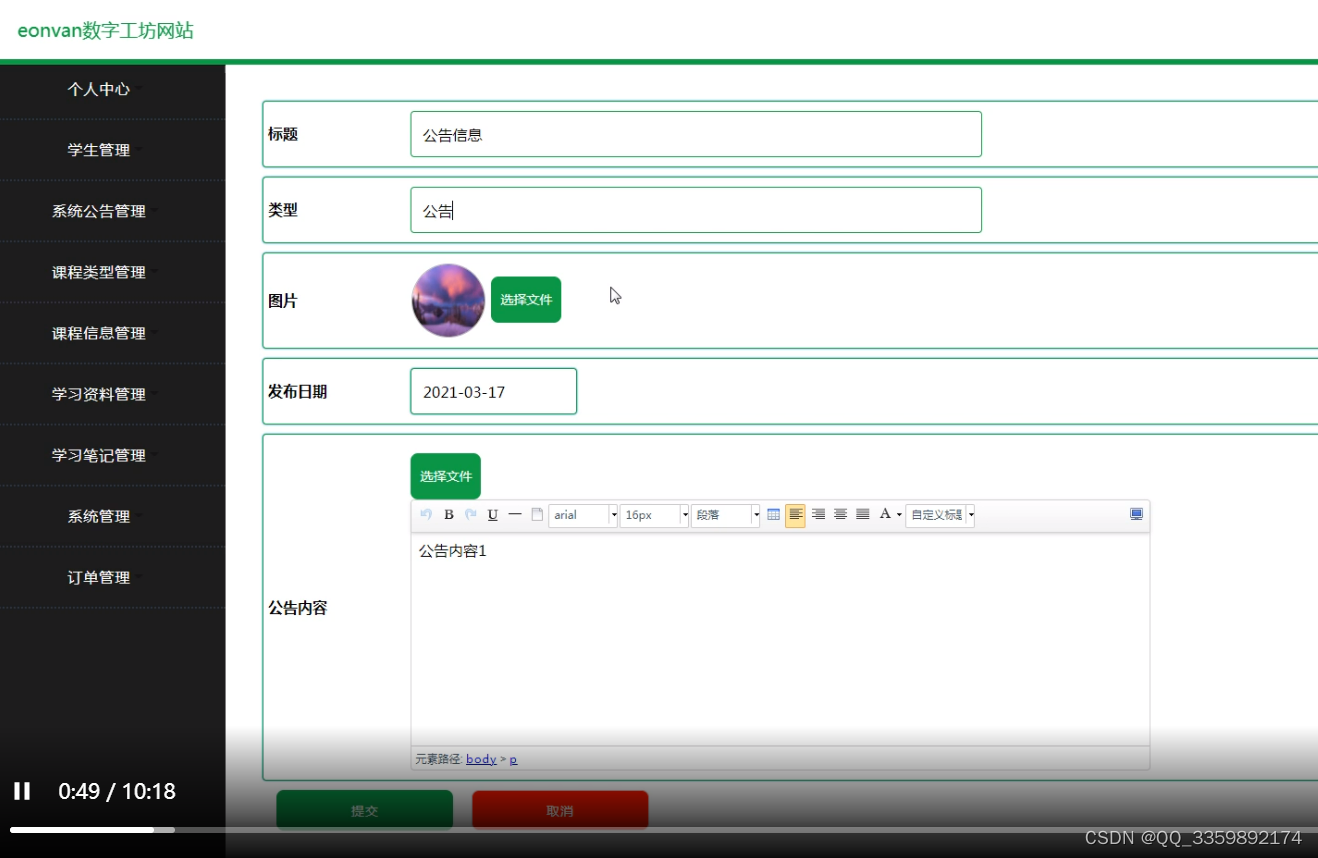
Task: Open 学习笔记管理 in the sidebar
Action: coord(99,455)
